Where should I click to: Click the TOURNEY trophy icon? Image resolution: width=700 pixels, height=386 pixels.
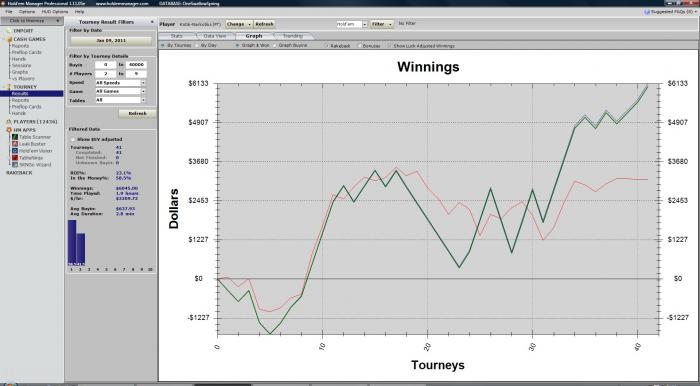(9, 87)
